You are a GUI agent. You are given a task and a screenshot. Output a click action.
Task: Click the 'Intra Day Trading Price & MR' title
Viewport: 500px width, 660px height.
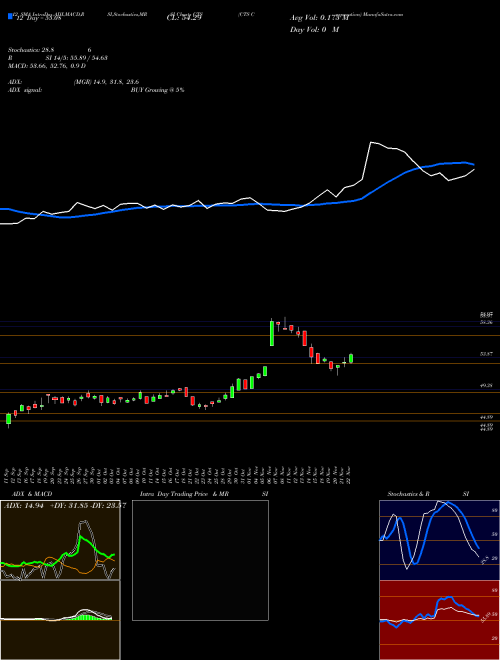[x=184, y=494]
